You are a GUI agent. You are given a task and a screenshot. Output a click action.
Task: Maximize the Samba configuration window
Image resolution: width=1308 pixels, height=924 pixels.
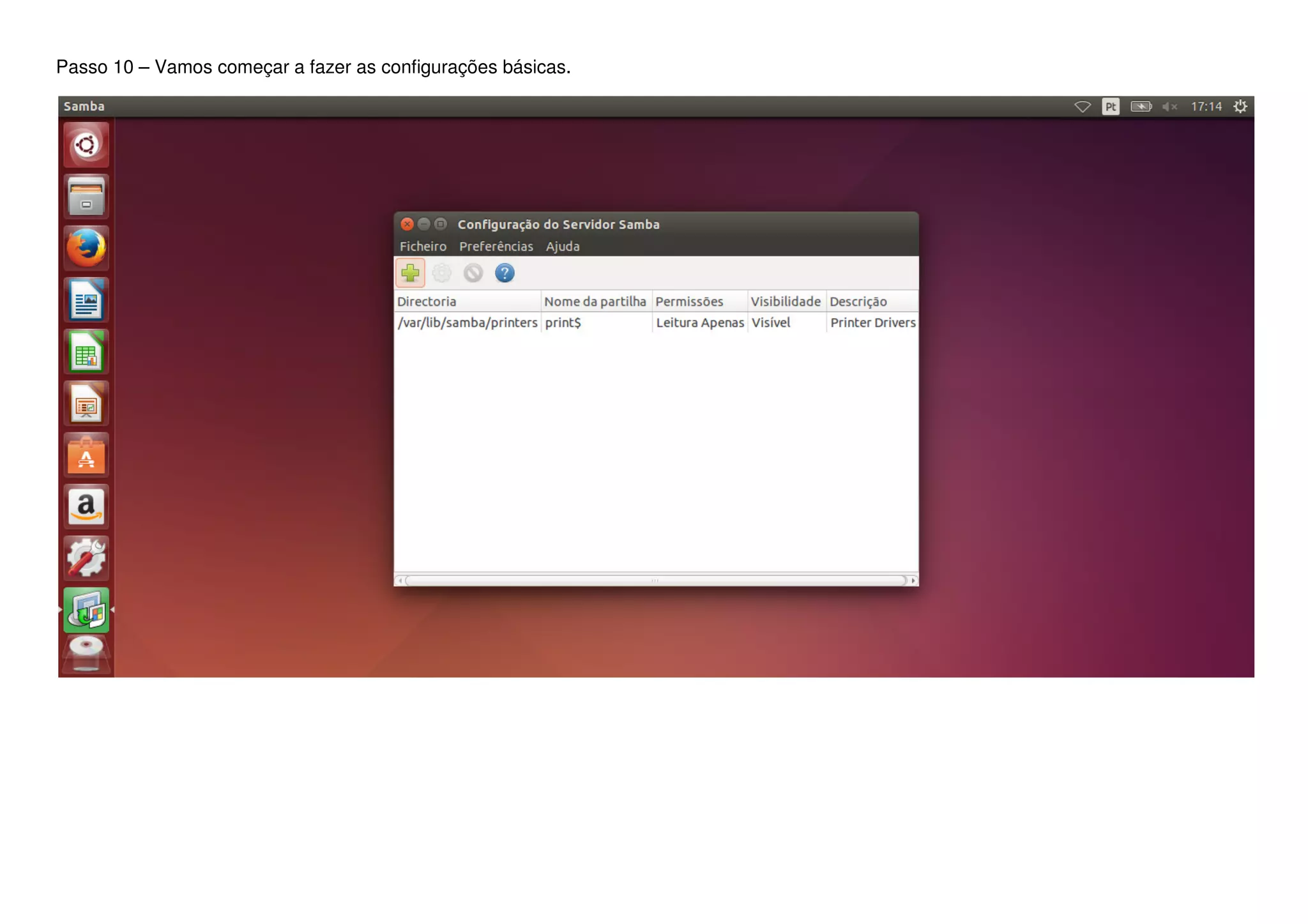440,224
